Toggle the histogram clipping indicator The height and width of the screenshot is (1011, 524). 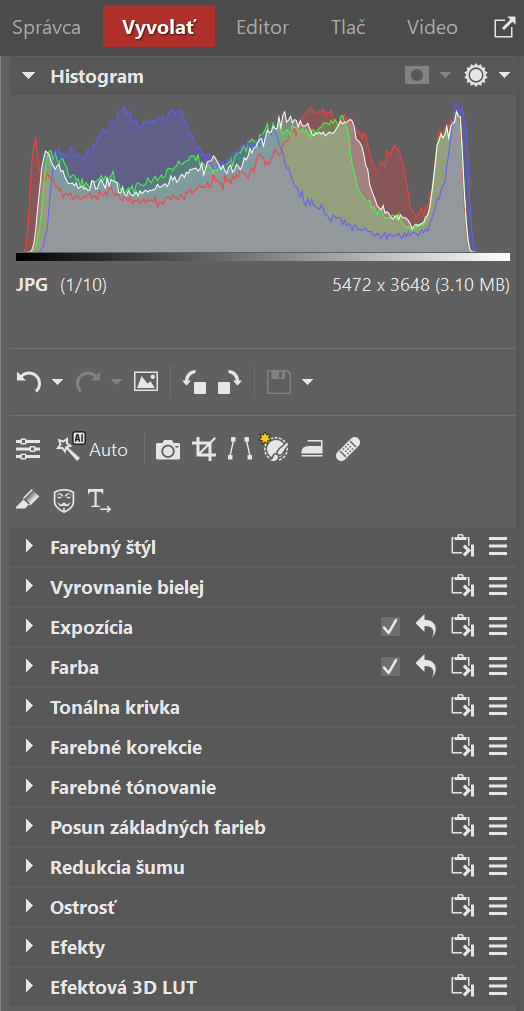417,75
